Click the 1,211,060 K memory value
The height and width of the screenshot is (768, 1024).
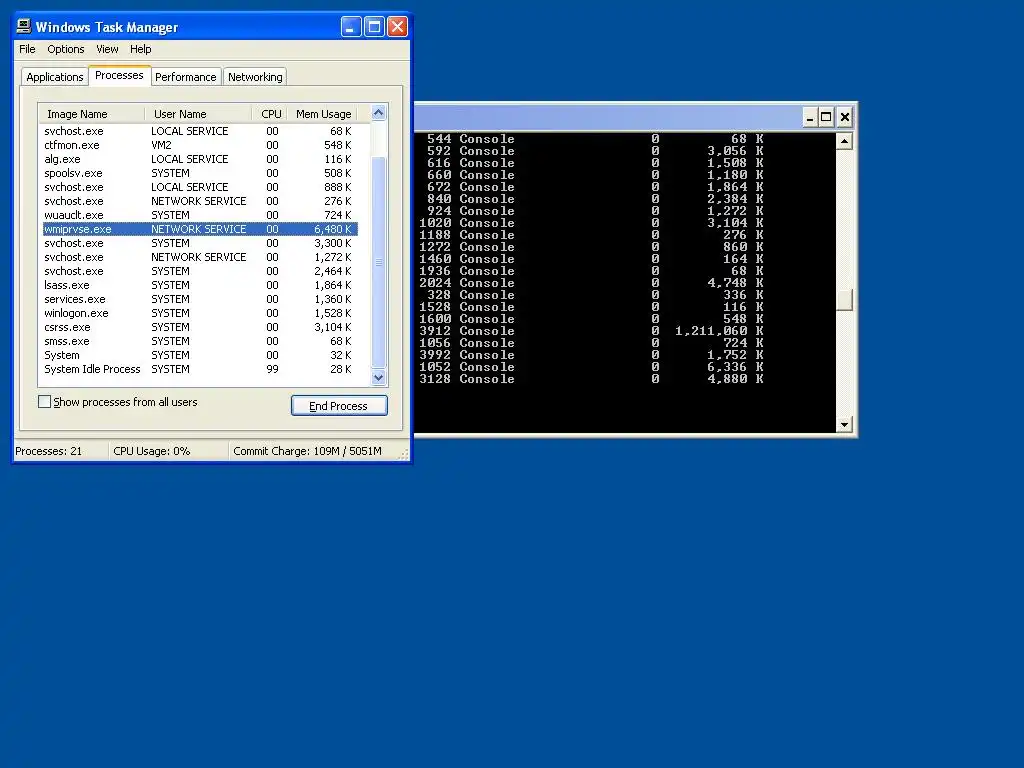[x=719, y=331]
